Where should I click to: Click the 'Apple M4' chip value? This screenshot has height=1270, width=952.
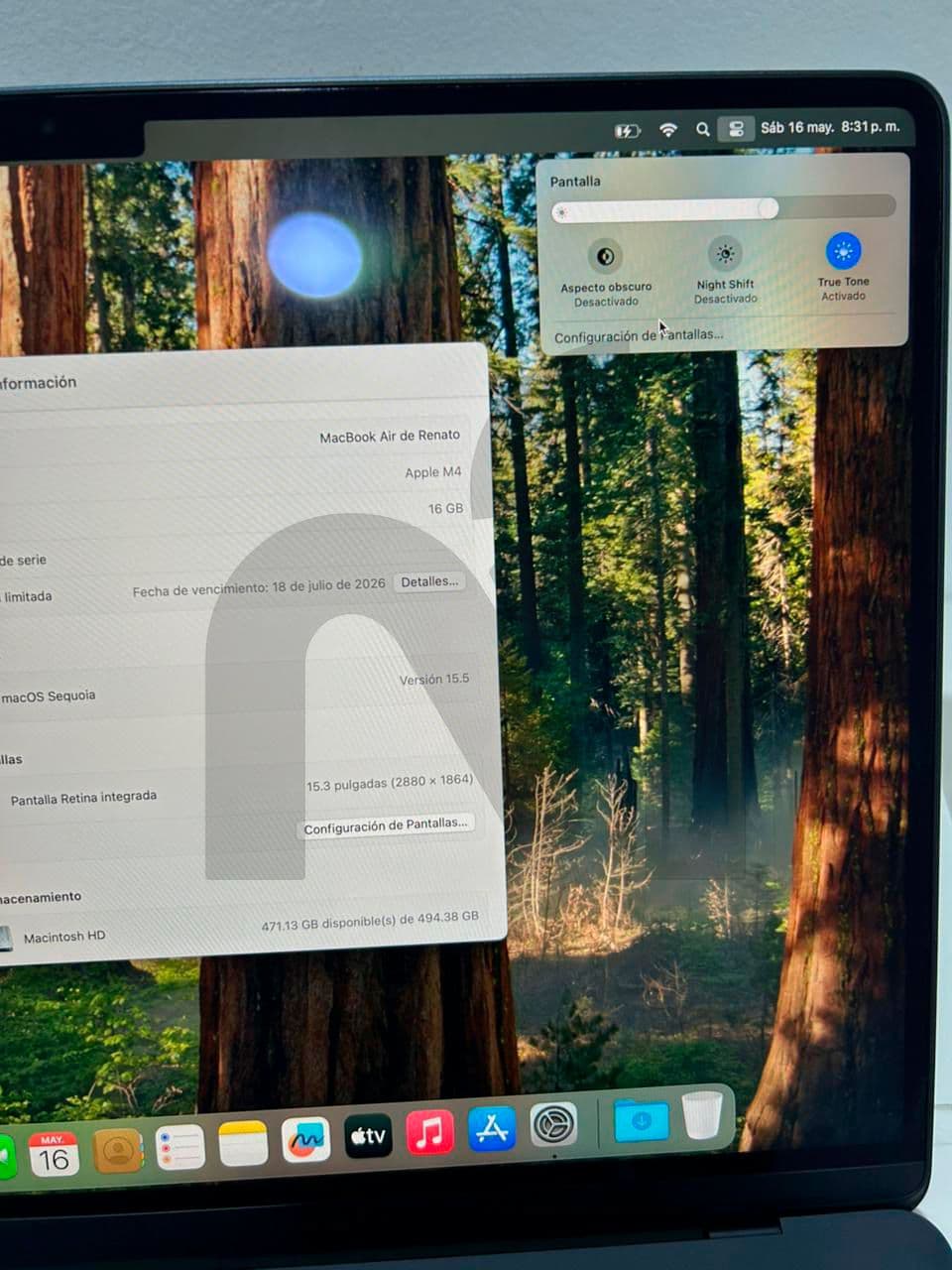(x=433, y=472)
